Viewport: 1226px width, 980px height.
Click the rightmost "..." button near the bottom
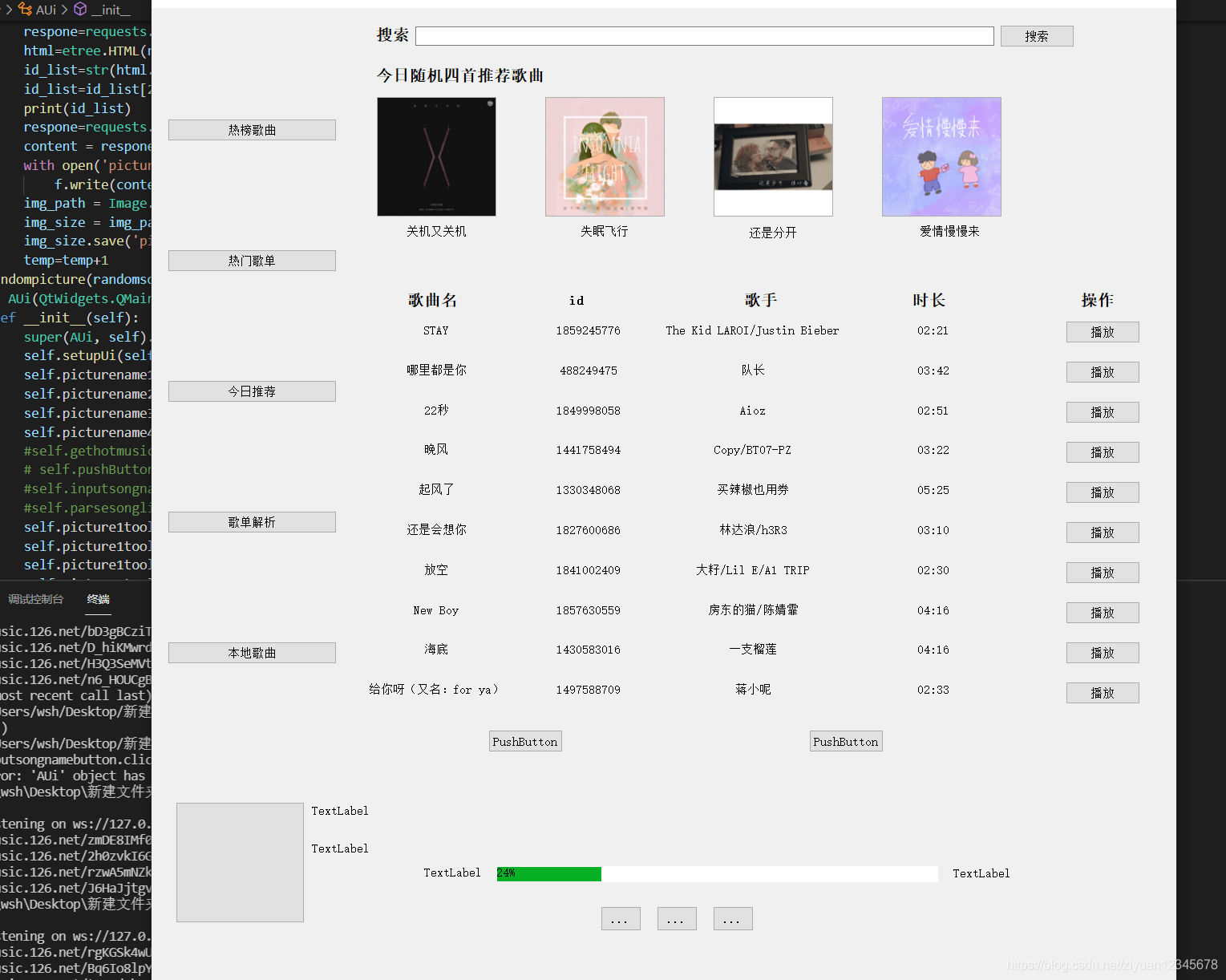pyautogui.click(x=732, y=918)
